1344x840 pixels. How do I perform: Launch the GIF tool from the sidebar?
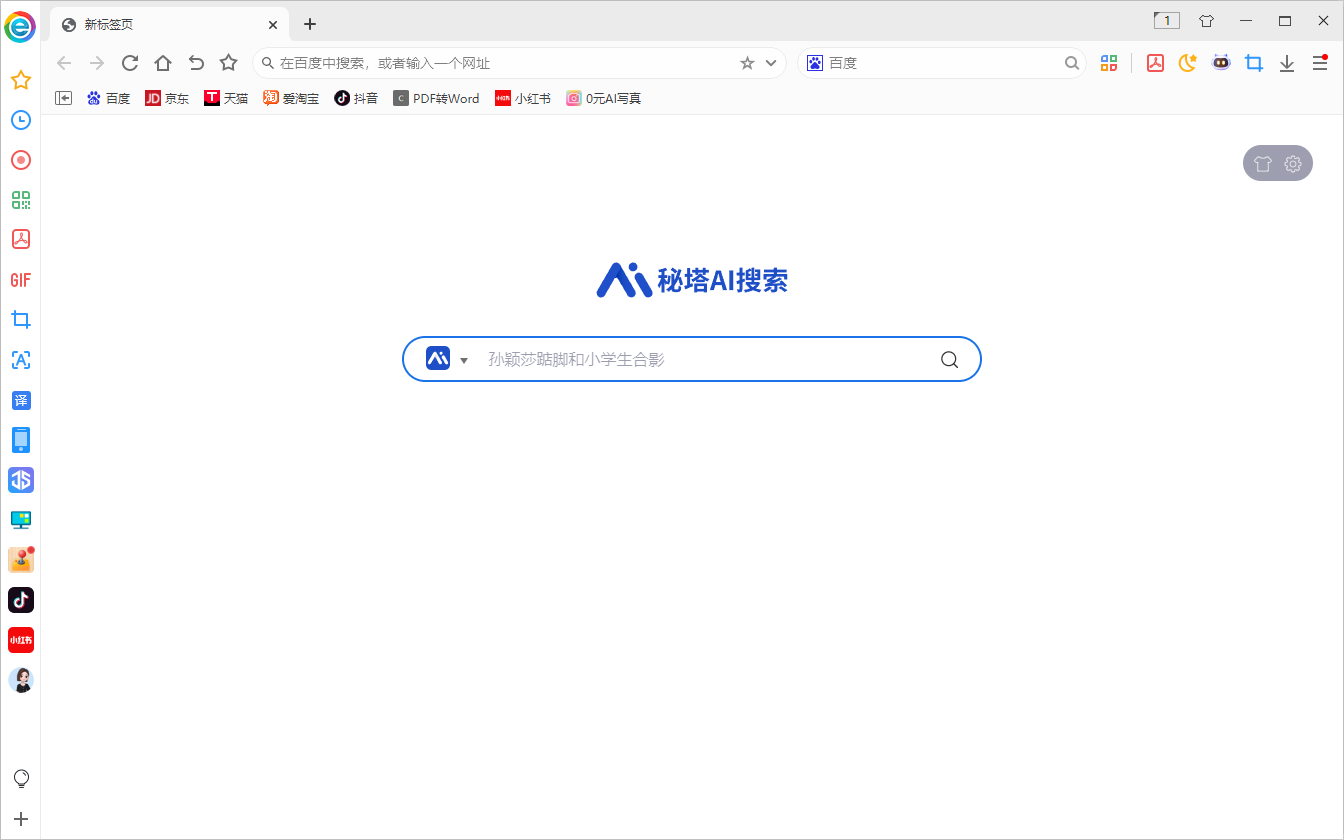coord(20,280)
